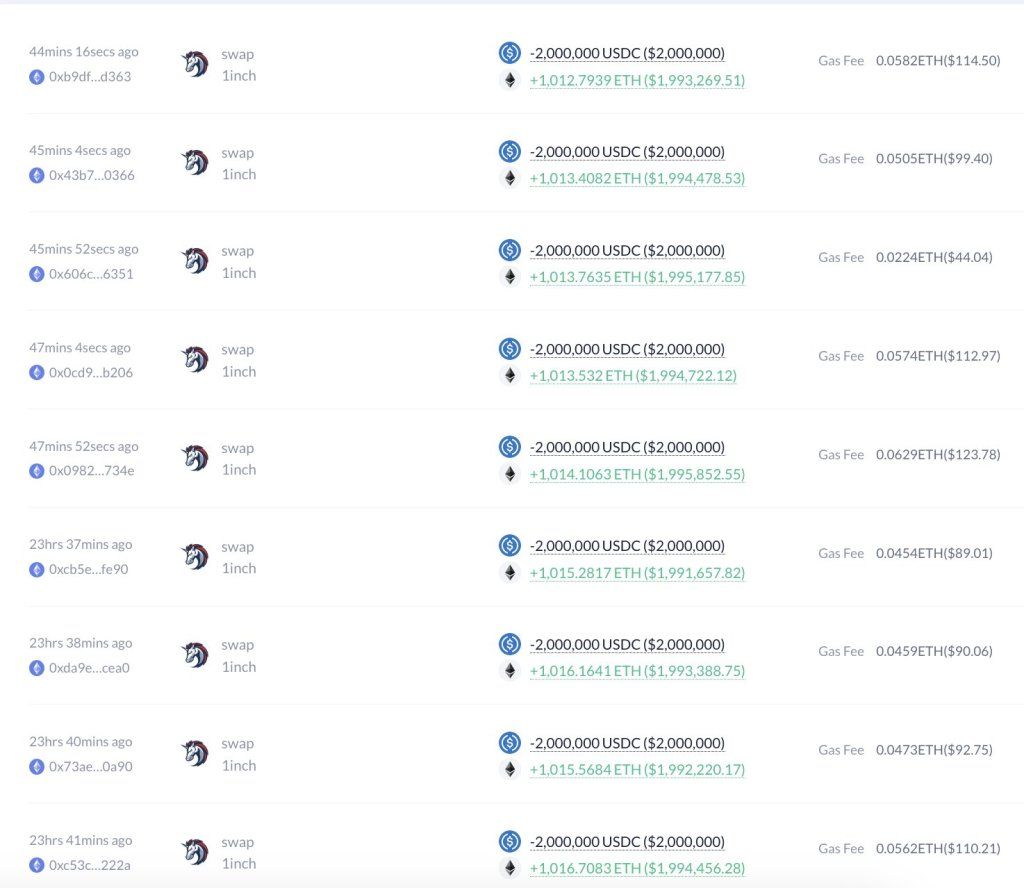Click the +1,014.1063 ETH ($1,995,852.55) amount
1024x888 pixels.
[637, 474]
